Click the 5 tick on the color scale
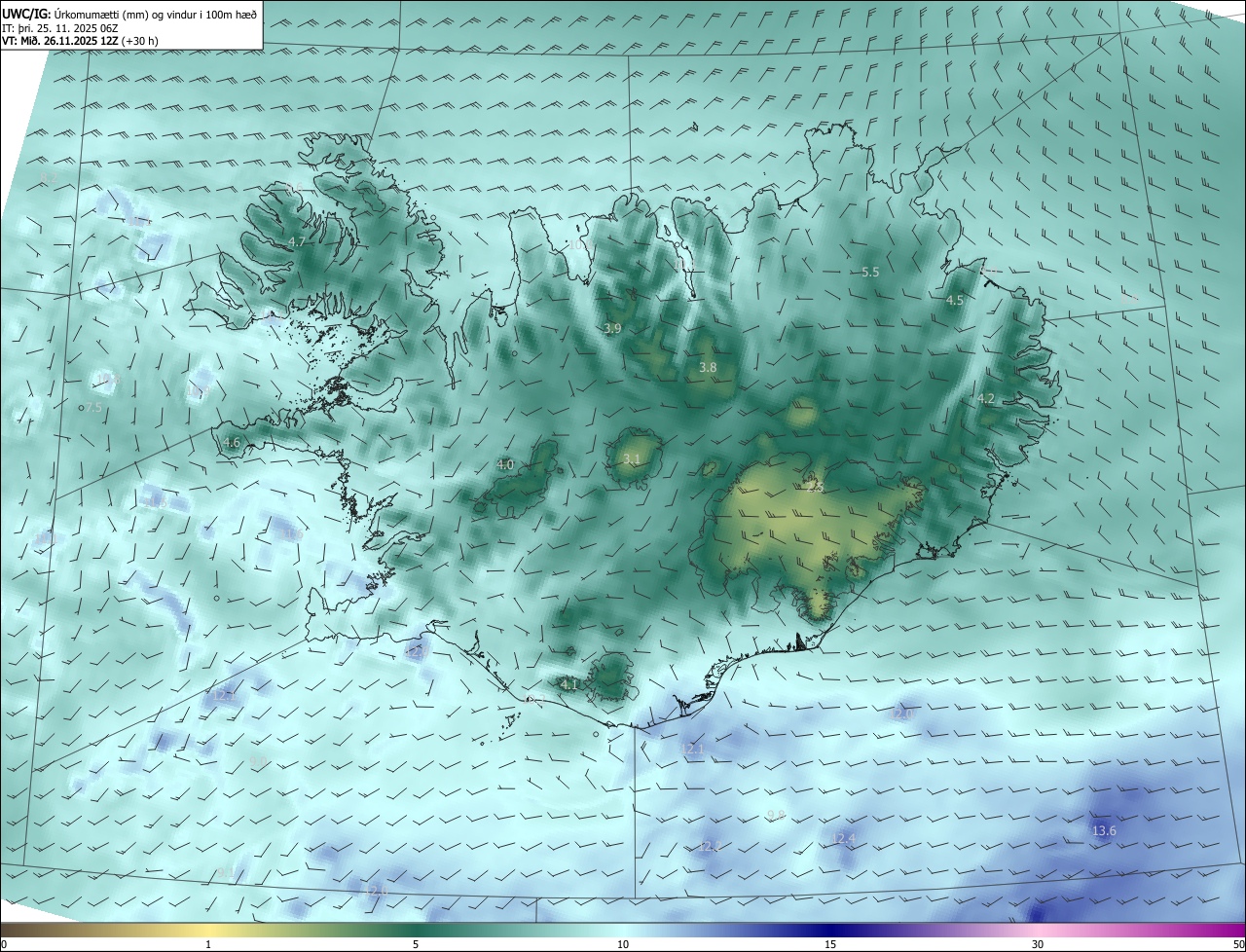The width and height of the screenshot is (1246, 952). [416, 944]
